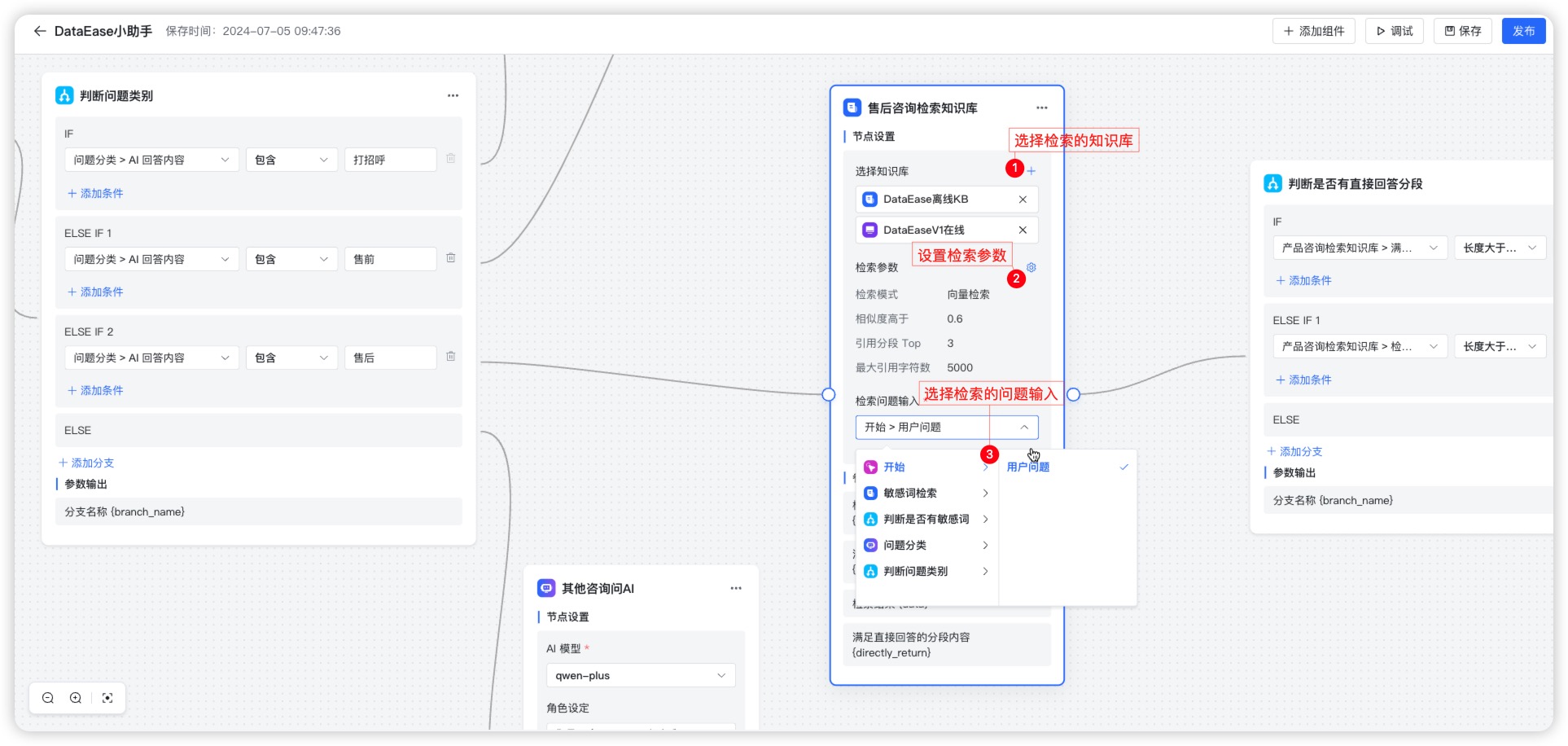The height and width of the screenshot is (746, 1568).
Task: Click the zoom out icon at bottom left
Action: (47, 698)
